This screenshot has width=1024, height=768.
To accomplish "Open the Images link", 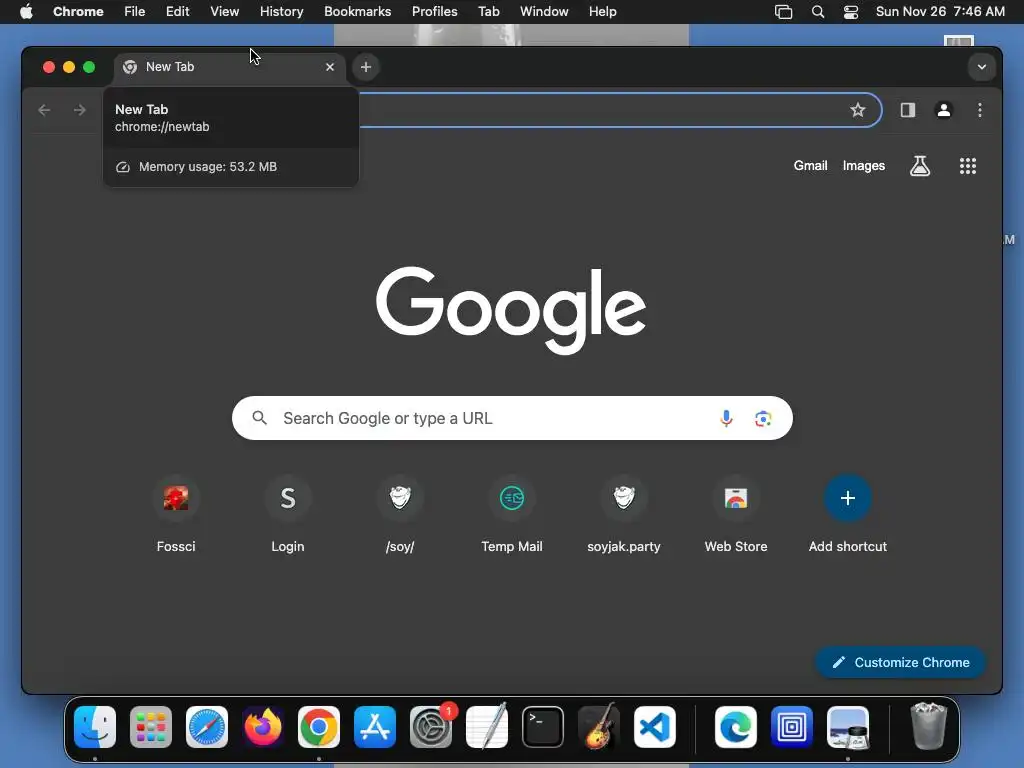I will 863,166.
